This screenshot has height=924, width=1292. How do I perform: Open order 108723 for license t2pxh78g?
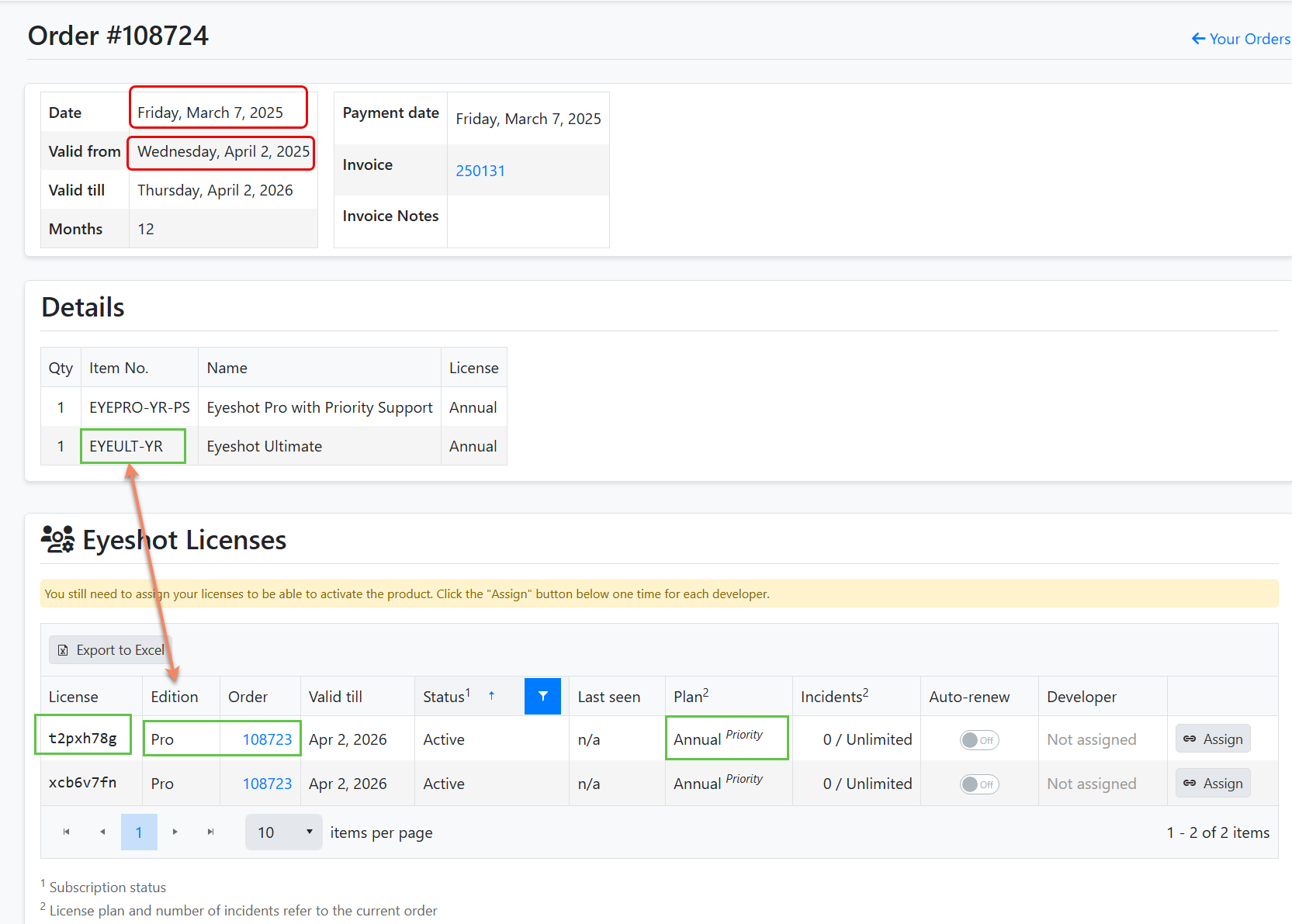267,739
